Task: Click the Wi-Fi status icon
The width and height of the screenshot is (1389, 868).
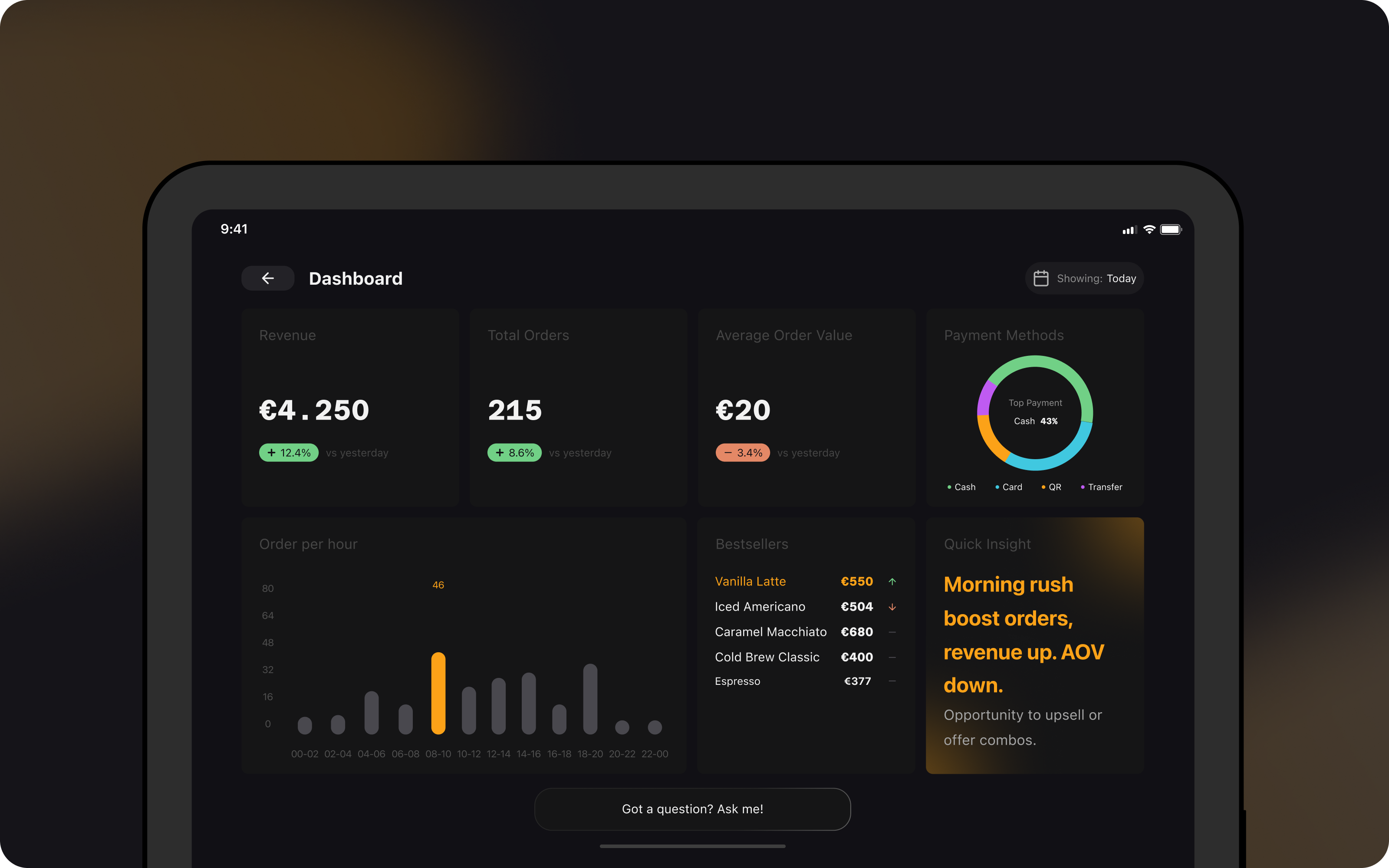Action: [x=1149, y=230]
